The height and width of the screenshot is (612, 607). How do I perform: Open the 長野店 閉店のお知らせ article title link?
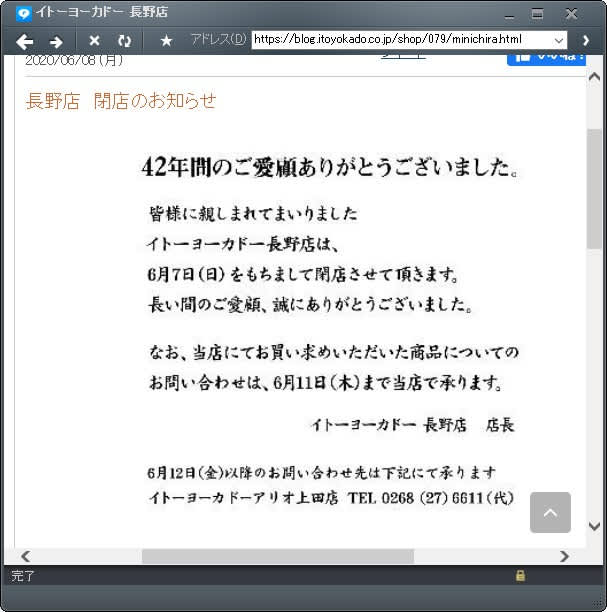point(121,100)
